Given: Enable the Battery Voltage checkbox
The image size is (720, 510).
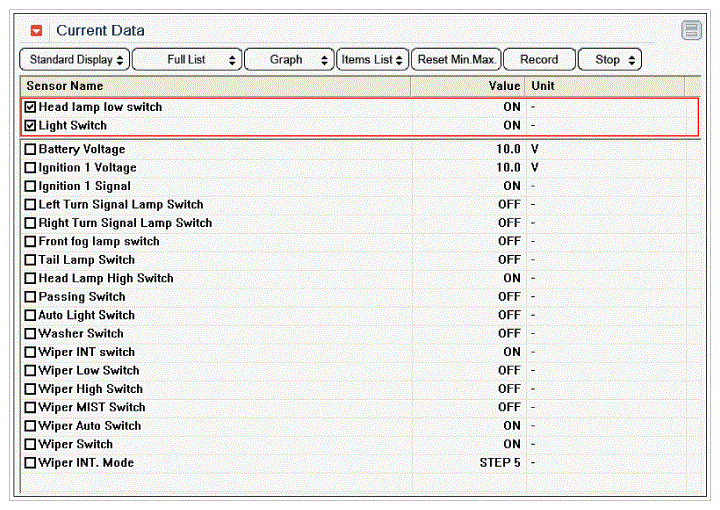Looking at the screenshot, I should (x=30, y=150).
